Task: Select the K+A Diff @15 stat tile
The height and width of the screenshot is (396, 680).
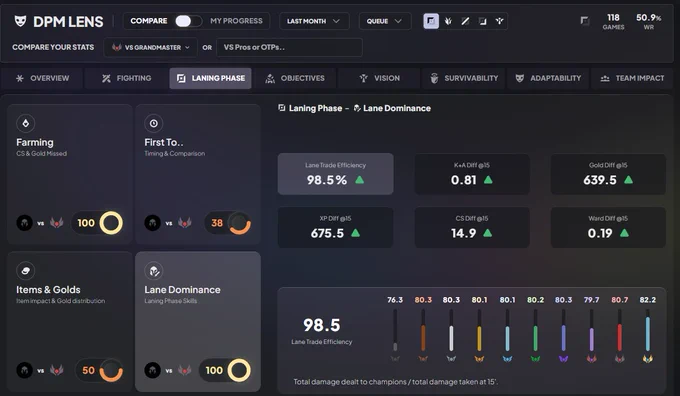Action: tap(472, 174)
